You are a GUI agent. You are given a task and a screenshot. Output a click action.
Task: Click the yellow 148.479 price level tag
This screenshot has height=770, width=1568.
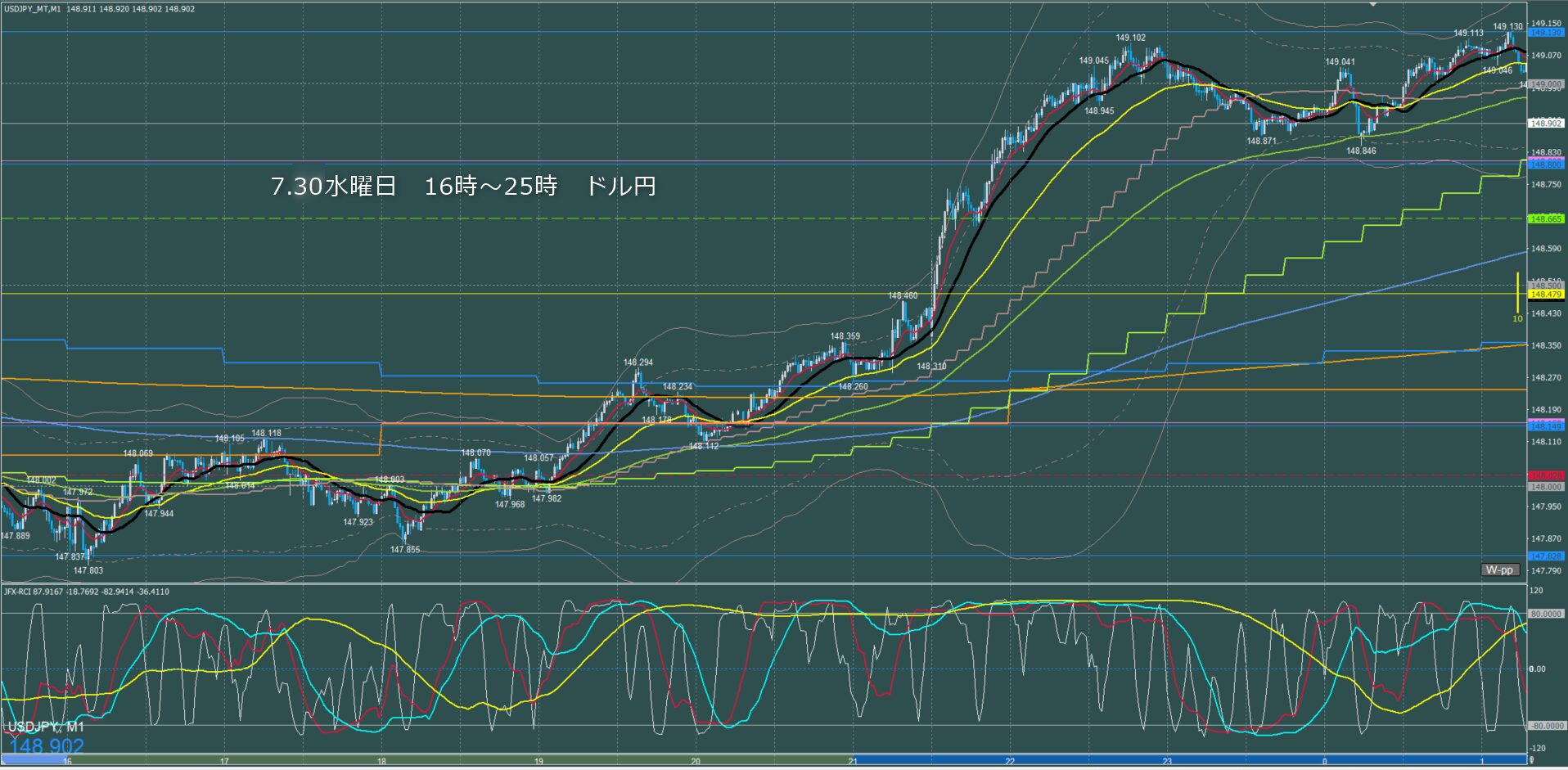(1546, 294)
